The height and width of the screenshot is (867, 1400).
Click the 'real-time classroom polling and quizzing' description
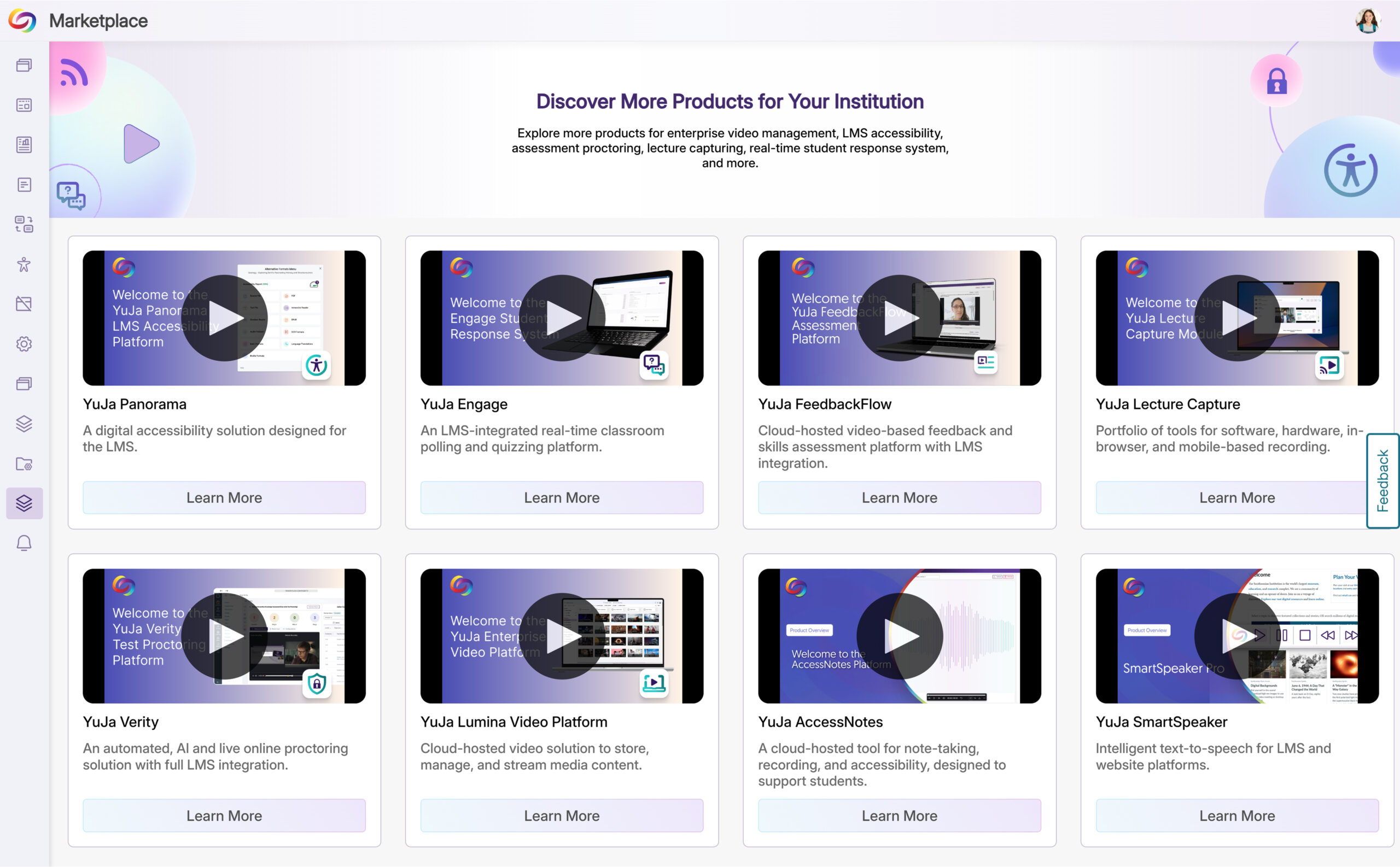point(542,438)
